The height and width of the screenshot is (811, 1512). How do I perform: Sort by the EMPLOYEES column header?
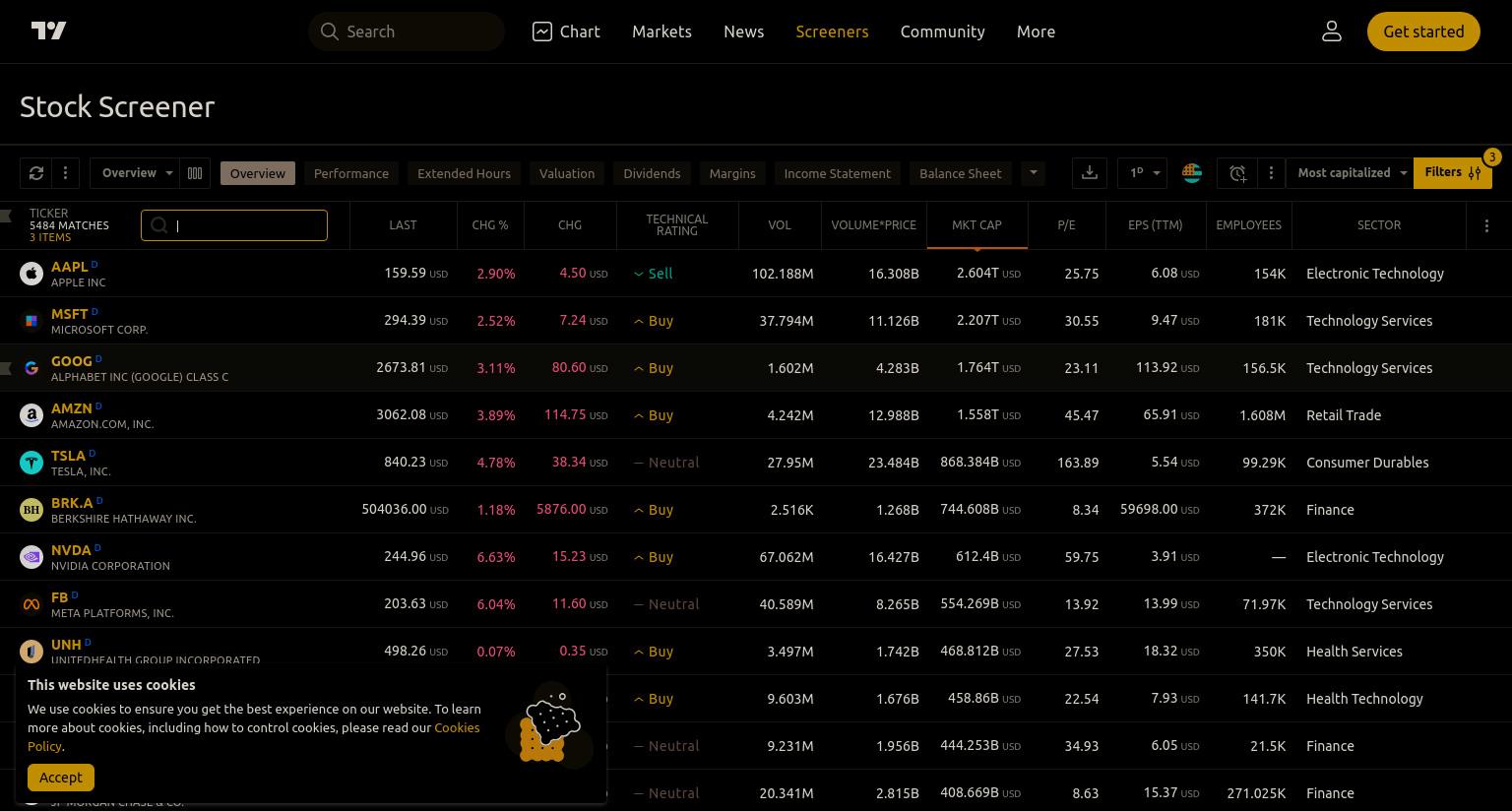tap(1248, 225)
